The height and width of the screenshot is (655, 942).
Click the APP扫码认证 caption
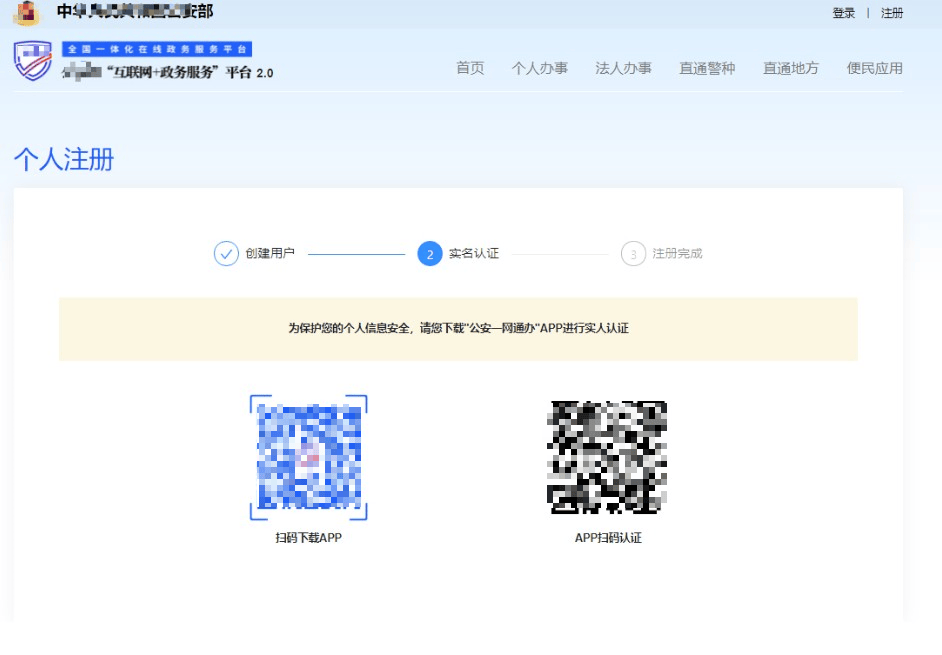(x=608, y=538)
